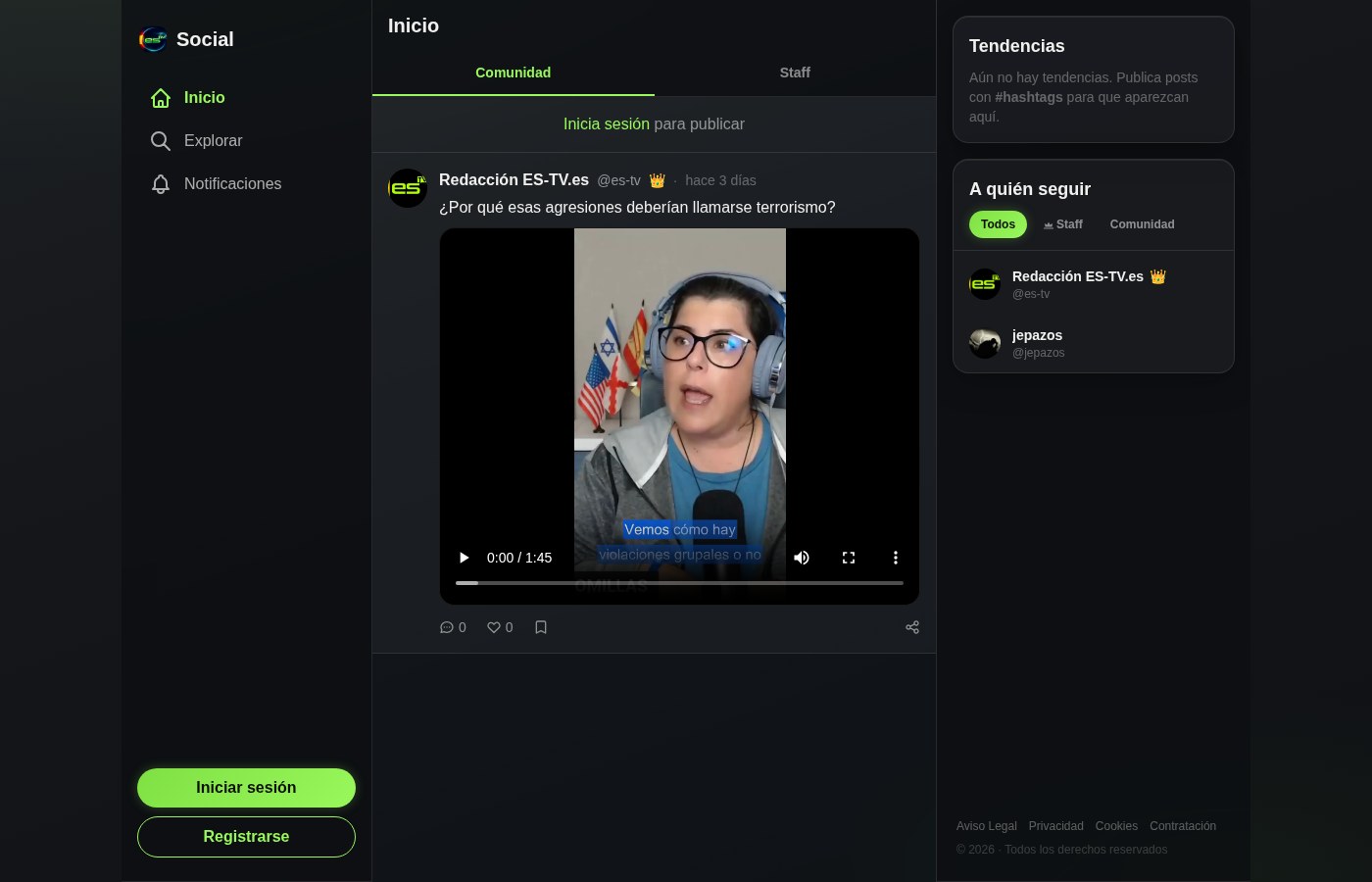The height and width of the screenshot is (882, 1372).
Task: Open Redacción ES-TV.es in suggestions list
Action: click(x=1094, y=284)
